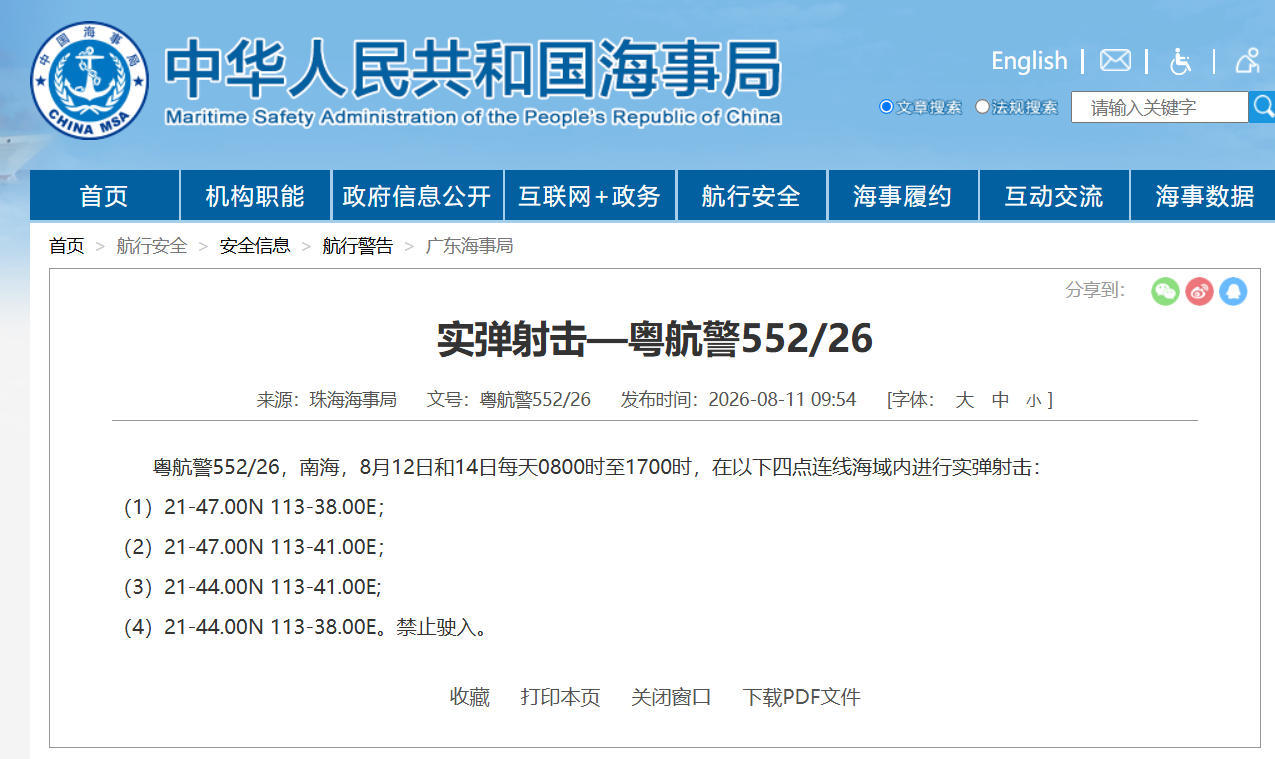Select the 文章搜索 radio button

click(x=886, y=107)
